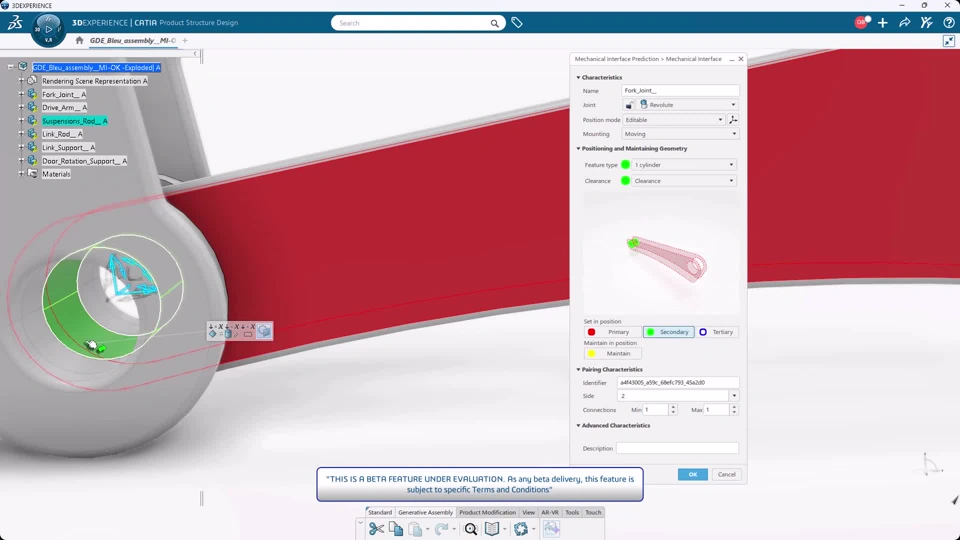The image size is (960, 540).
Task: Click the expand fullscreen icon below top bar
Action: pos(948,41)
